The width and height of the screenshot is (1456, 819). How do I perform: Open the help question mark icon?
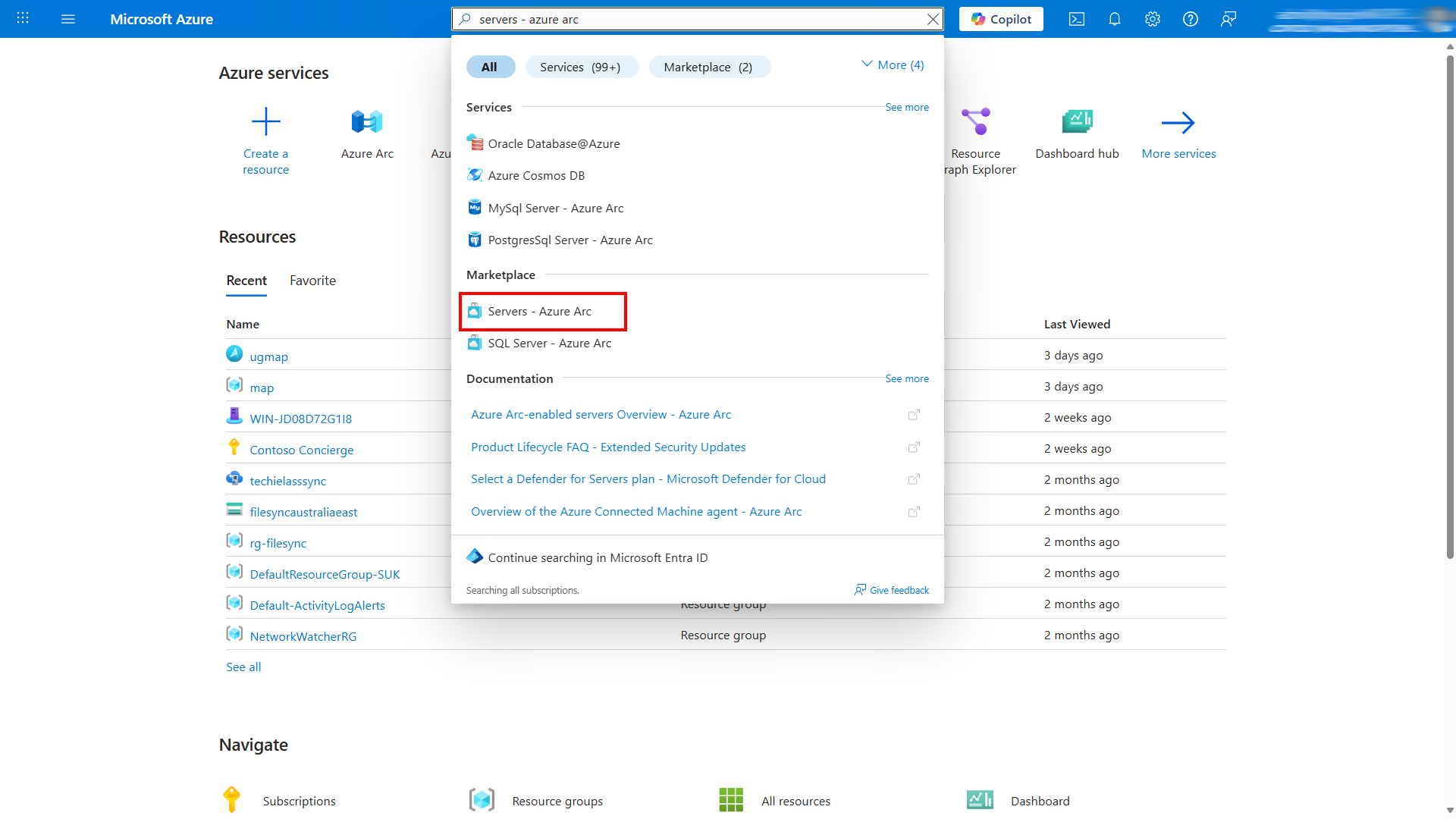point(1190,19)
